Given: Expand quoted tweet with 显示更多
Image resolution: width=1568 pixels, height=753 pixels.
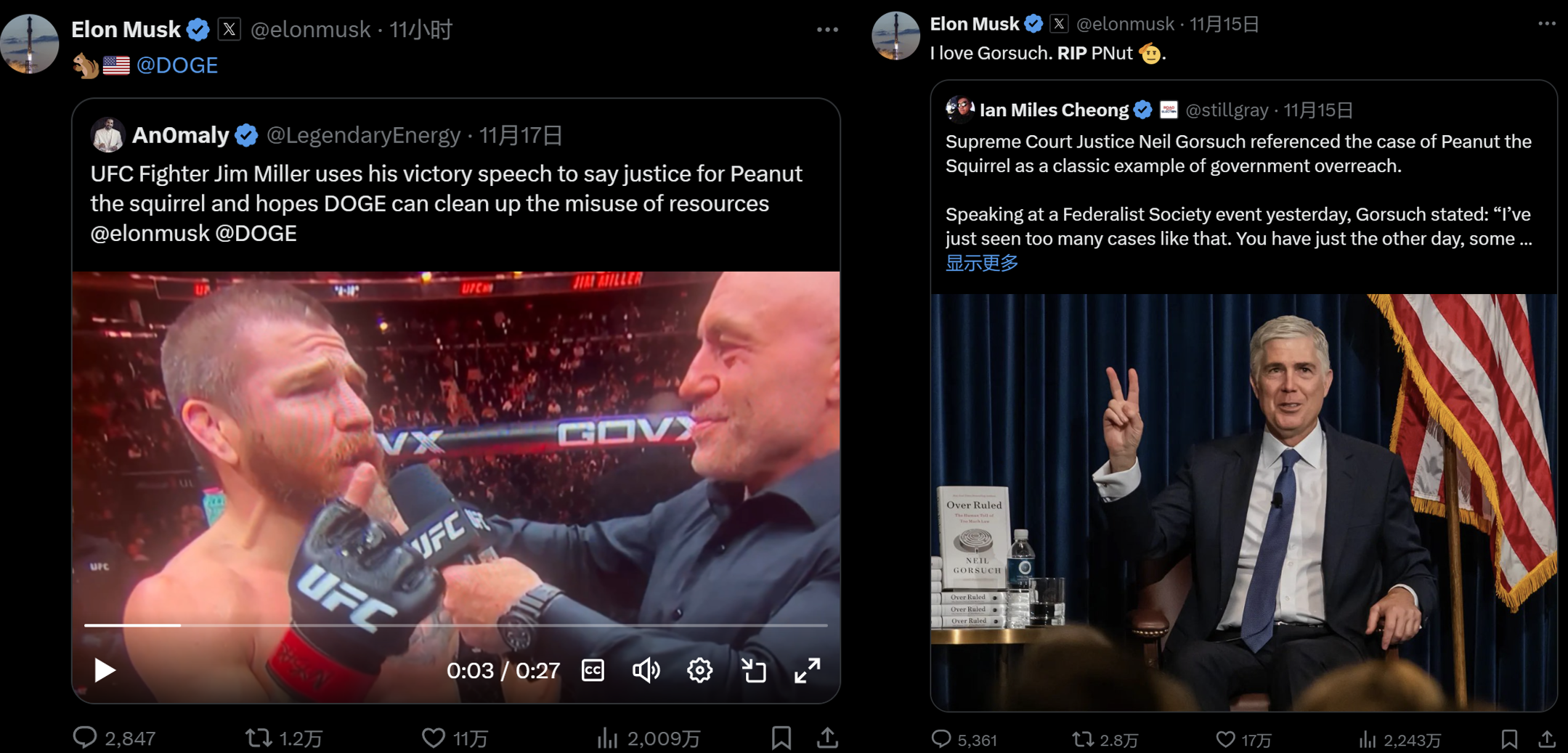Looking at the screenshot, I should click(x=981, y=263).
